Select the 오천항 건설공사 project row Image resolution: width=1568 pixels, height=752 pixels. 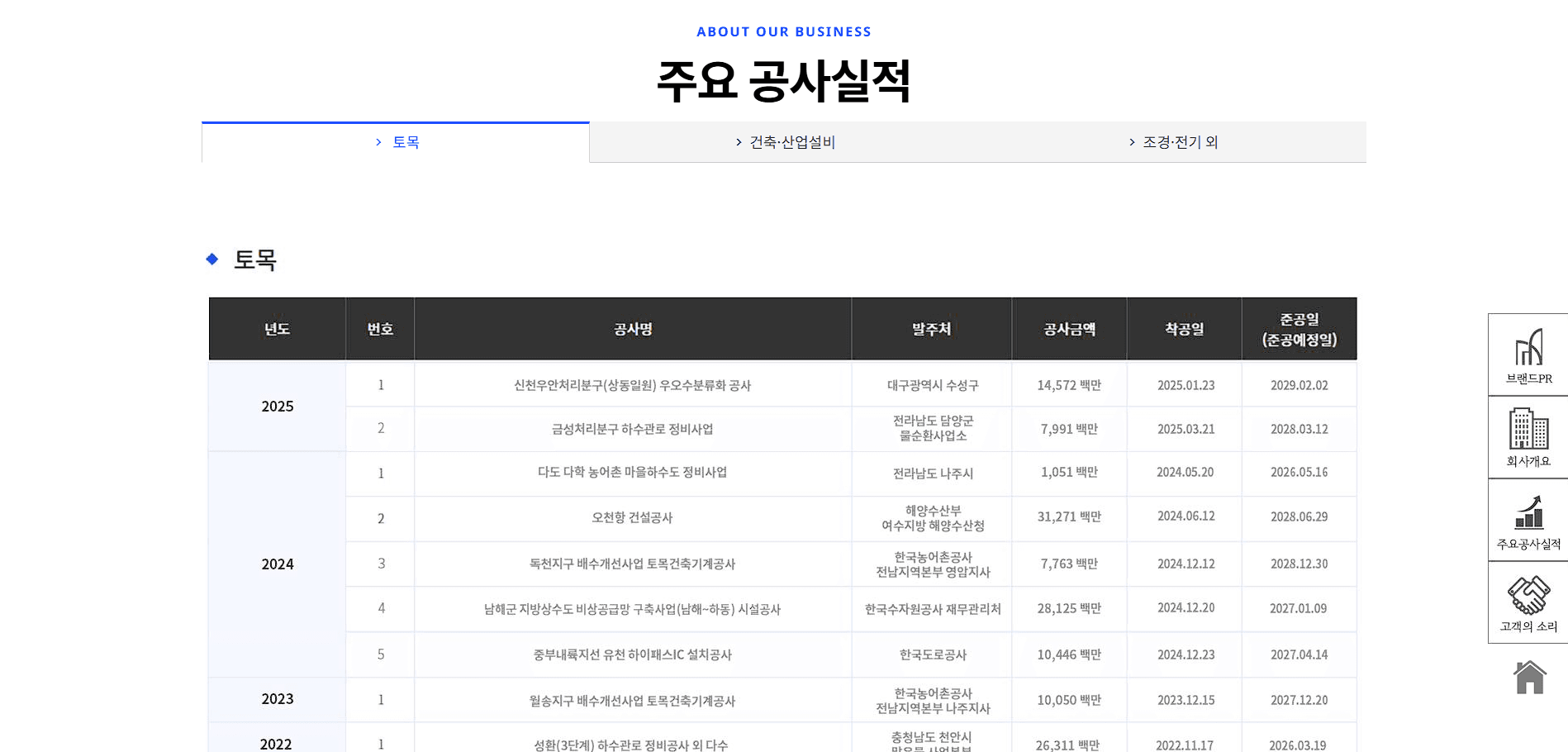point(633,518)
